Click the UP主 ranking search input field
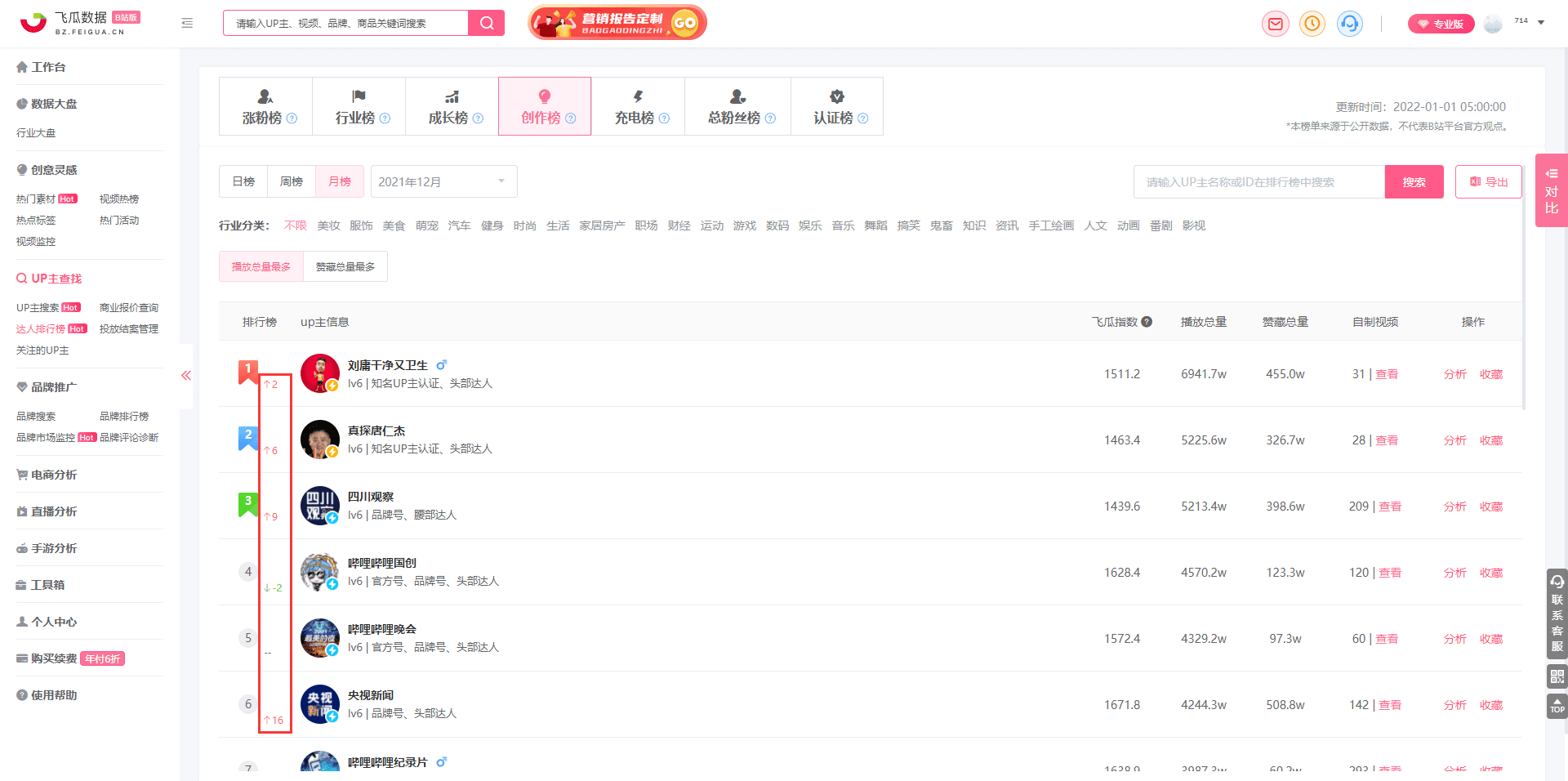This screenshot has height=781, width=1568. point(1259,182)
